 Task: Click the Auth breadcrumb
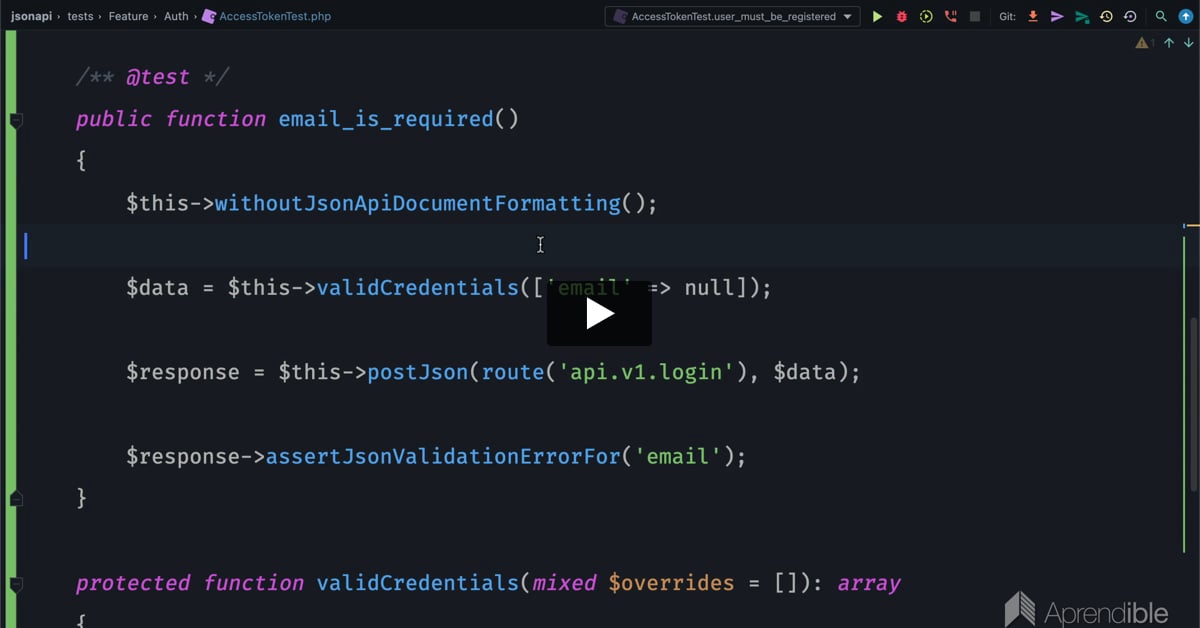(176, 16)
